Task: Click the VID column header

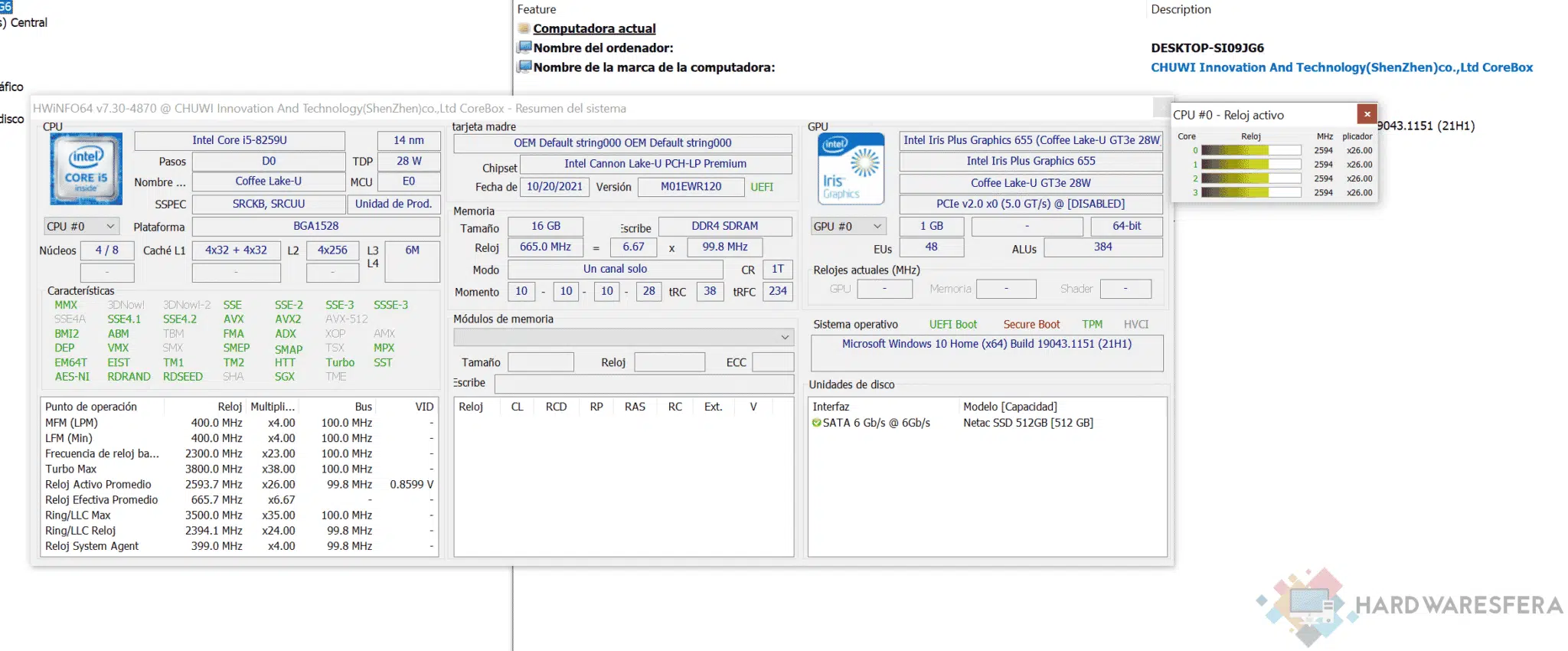Action: 424,407
